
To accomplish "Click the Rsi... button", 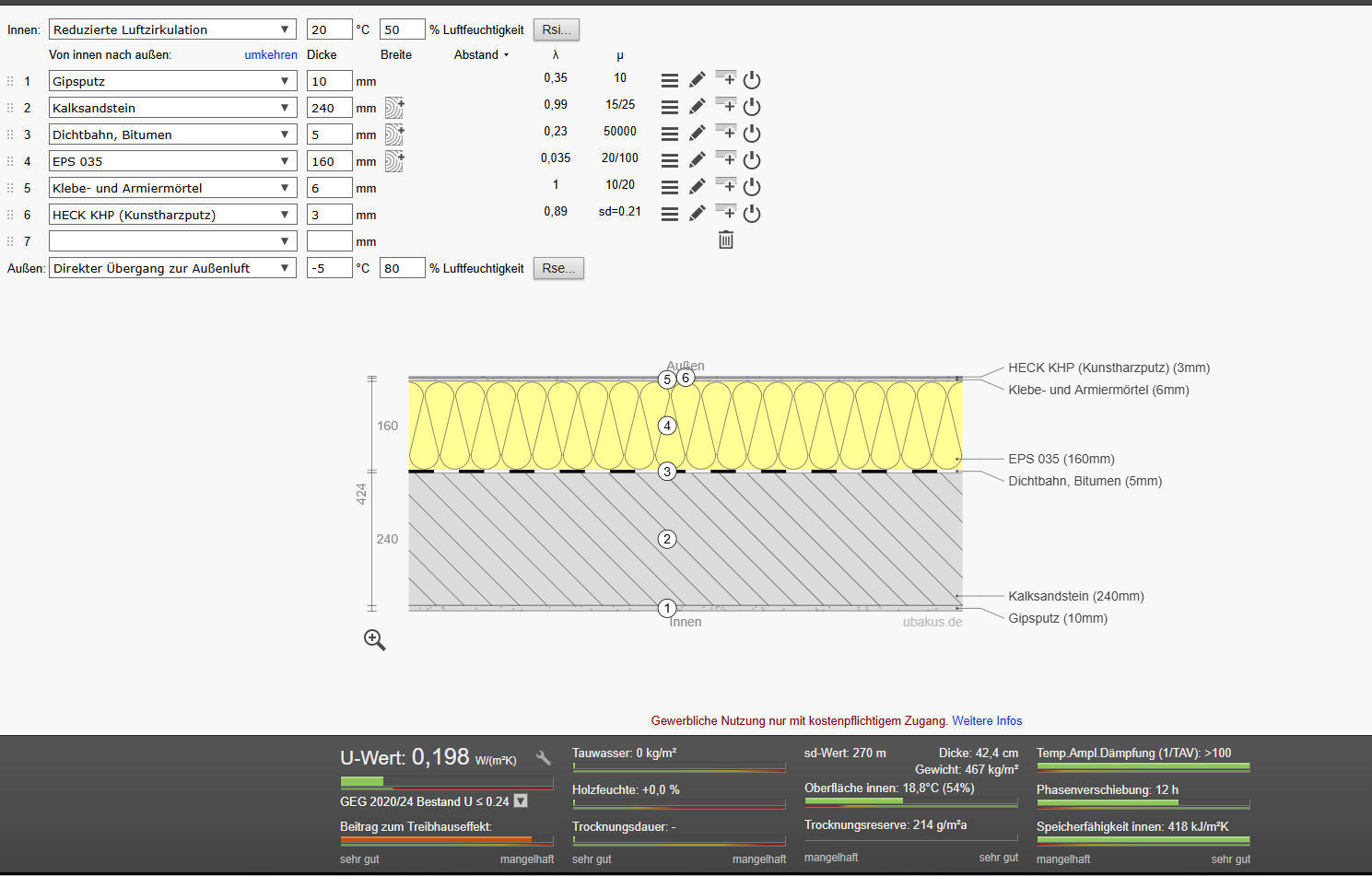I will pyautogui.click(x=557, y=29).
